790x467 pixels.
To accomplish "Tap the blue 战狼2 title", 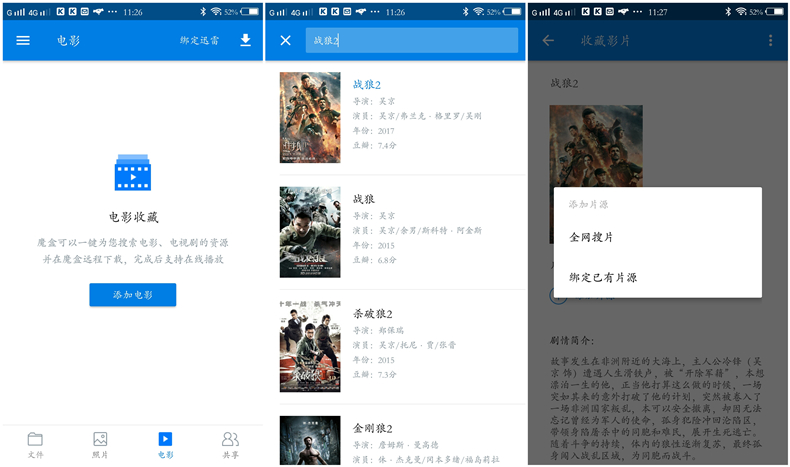I will pyautogui.click(x=367, y=85).
